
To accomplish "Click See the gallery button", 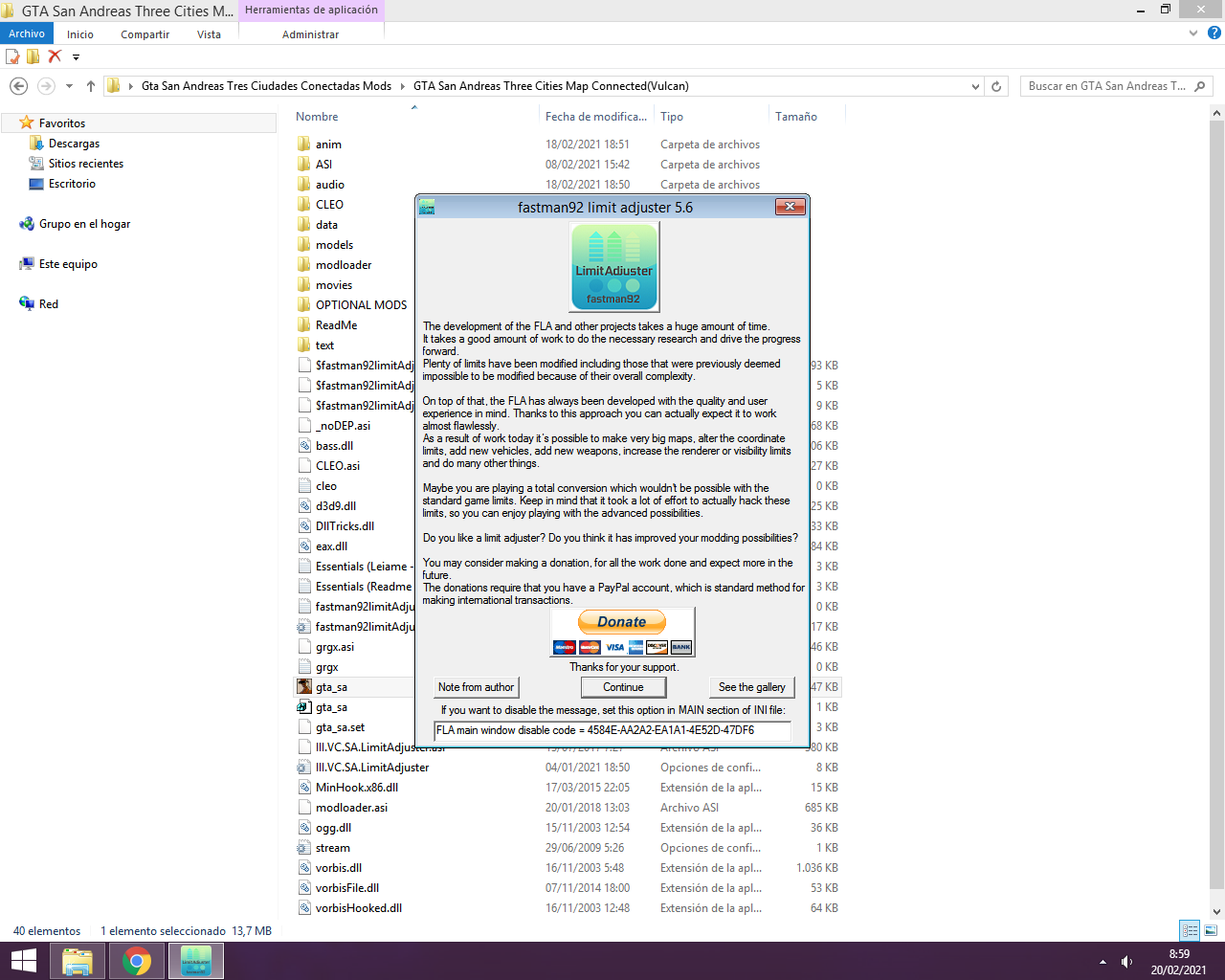I will [x=752, y=687].
